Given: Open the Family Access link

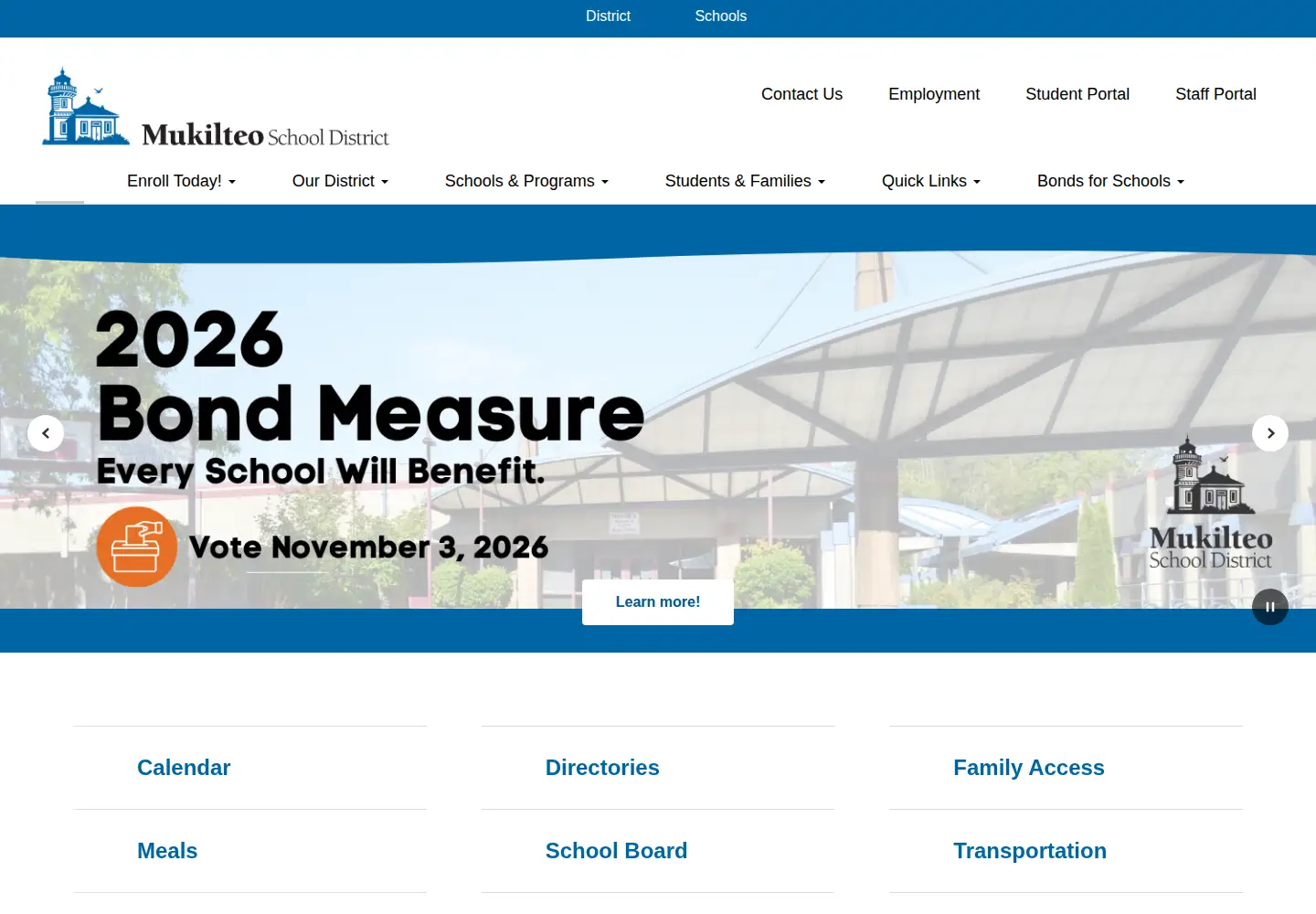Looking at the screenshot, I should click(1029, 768).
